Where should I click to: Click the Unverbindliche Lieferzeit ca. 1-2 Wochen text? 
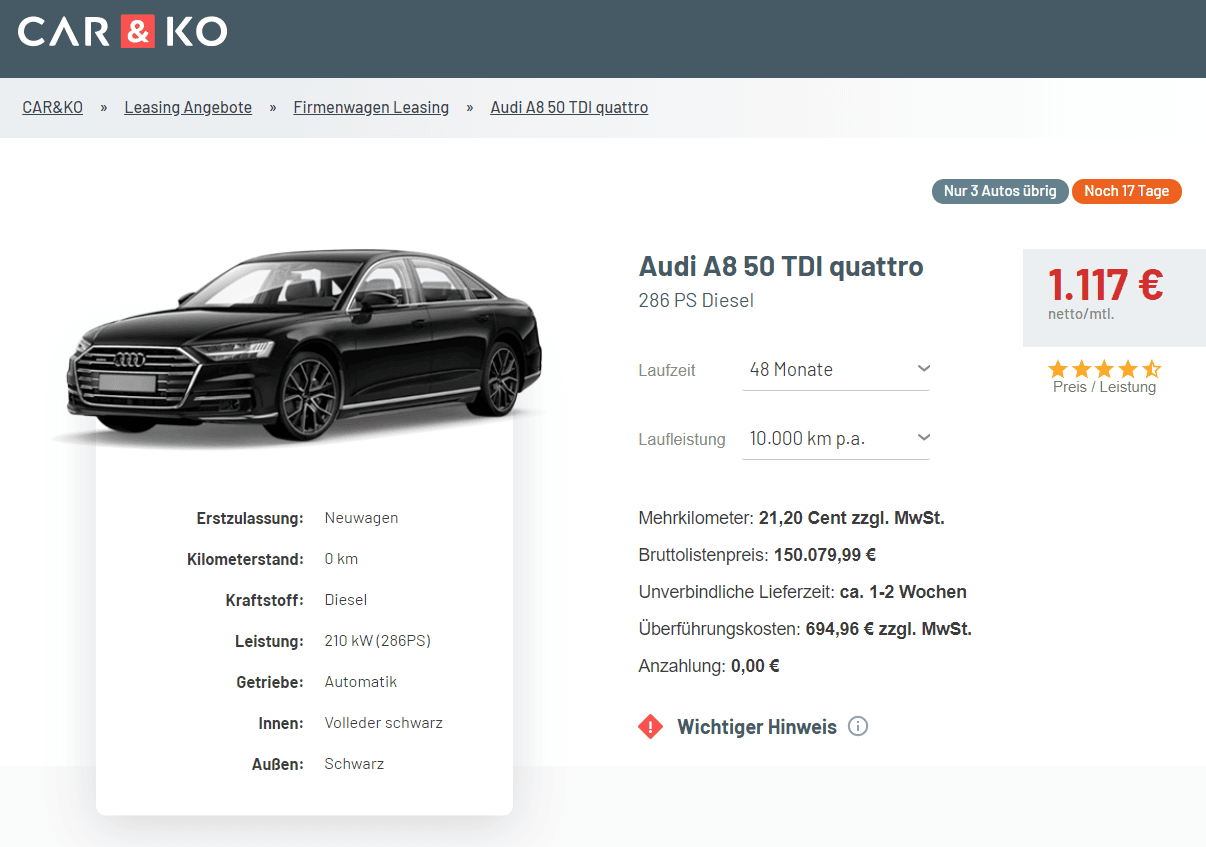click(802, 592)
